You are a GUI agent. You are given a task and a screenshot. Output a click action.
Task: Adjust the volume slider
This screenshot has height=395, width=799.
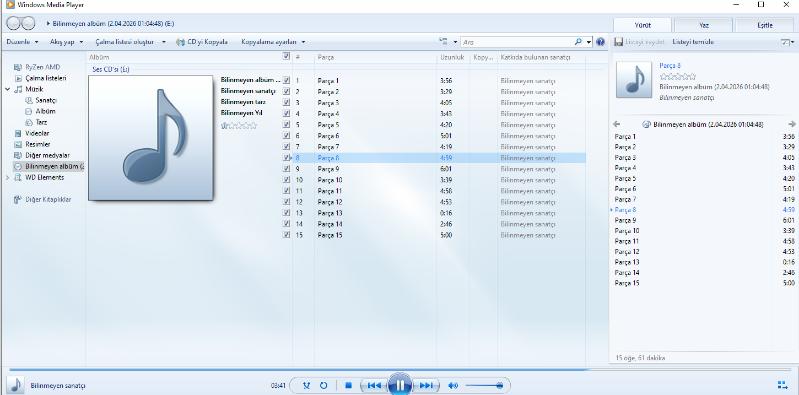point(485,385)
